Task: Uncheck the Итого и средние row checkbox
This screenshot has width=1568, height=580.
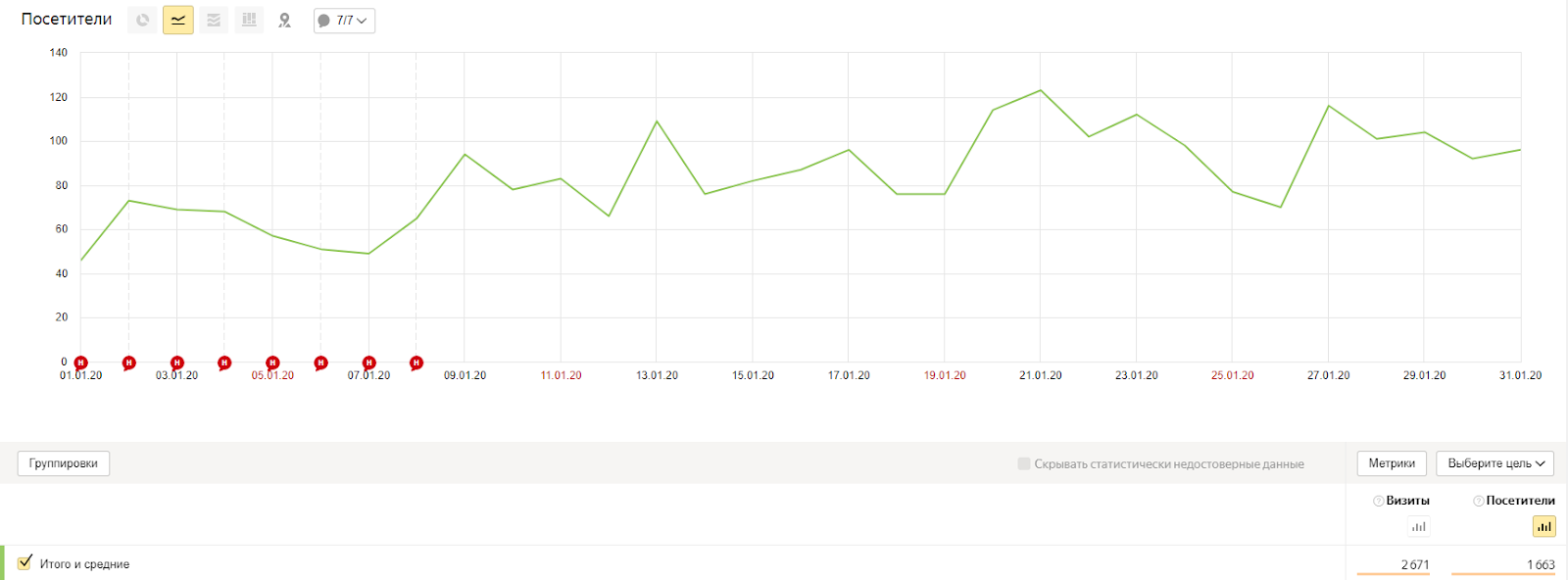Action: pos(25,562)
